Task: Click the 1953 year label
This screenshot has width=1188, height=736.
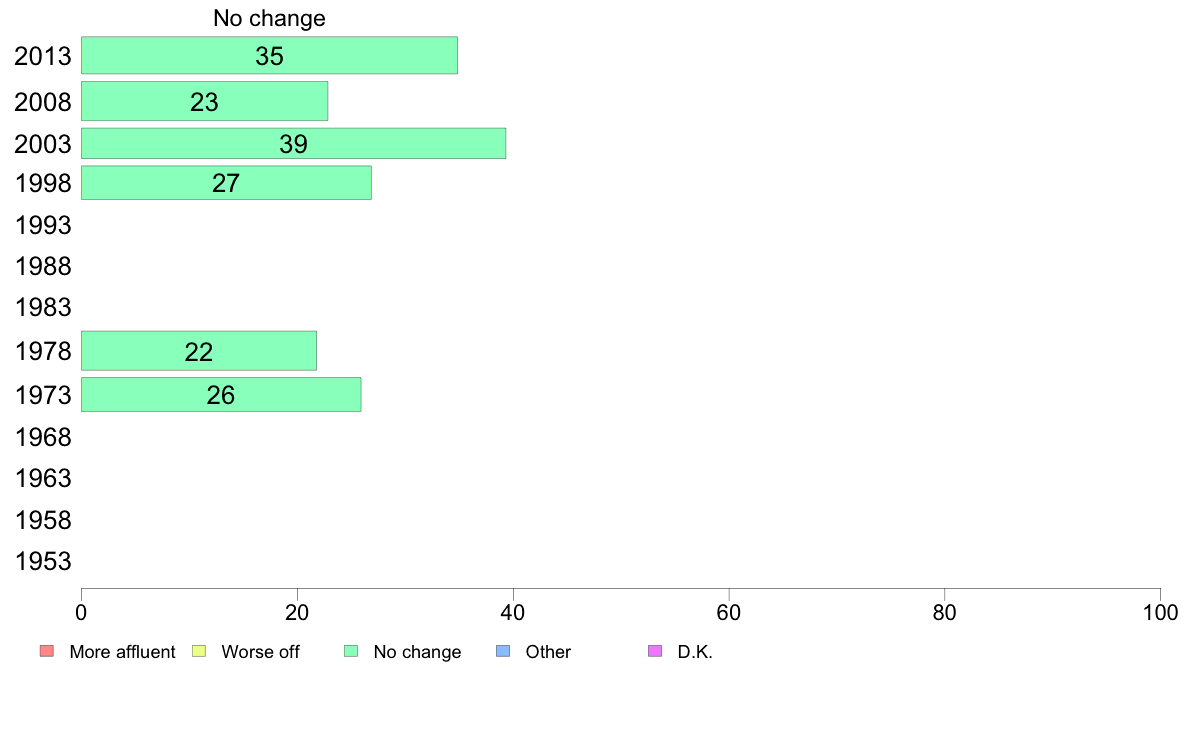Action: 43,562
